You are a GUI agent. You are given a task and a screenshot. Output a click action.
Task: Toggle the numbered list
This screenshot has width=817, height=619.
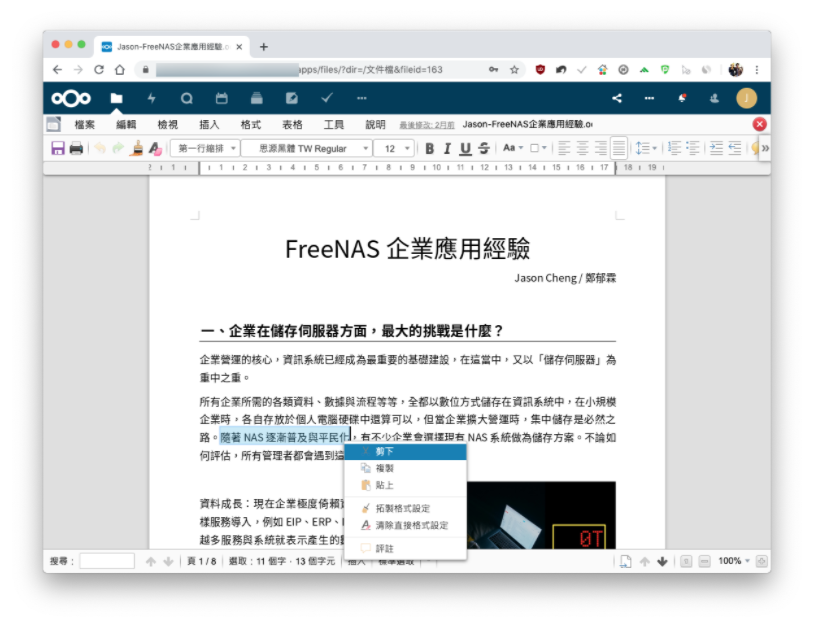coord(675,148)
